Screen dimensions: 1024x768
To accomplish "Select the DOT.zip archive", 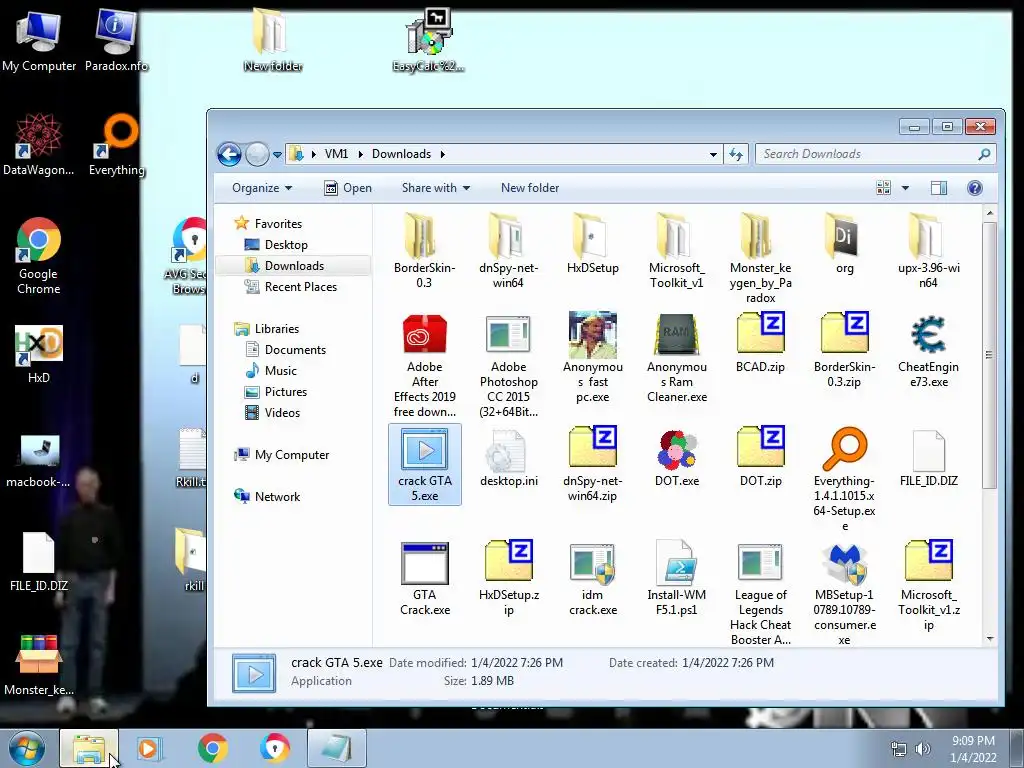I will tap(761, 457).
